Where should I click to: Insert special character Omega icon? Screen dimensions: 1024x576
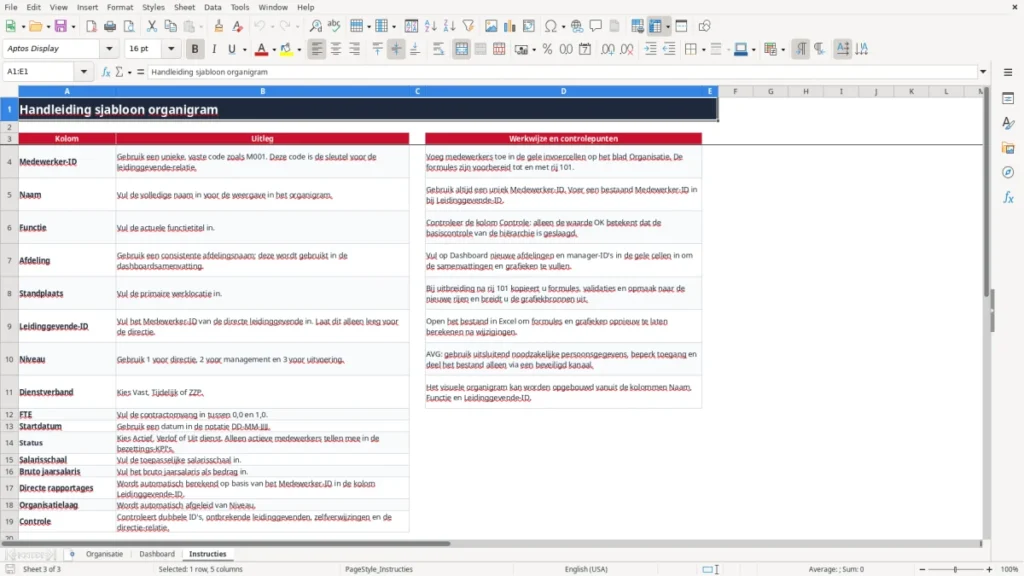[x=551, y=26]
